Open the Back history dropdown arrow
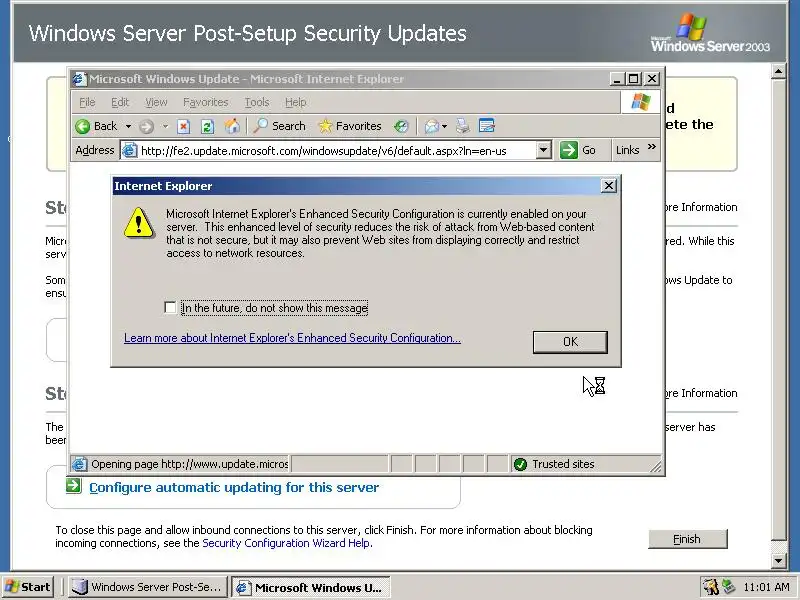This screenshot has width=800, height=600. point(128,126)
